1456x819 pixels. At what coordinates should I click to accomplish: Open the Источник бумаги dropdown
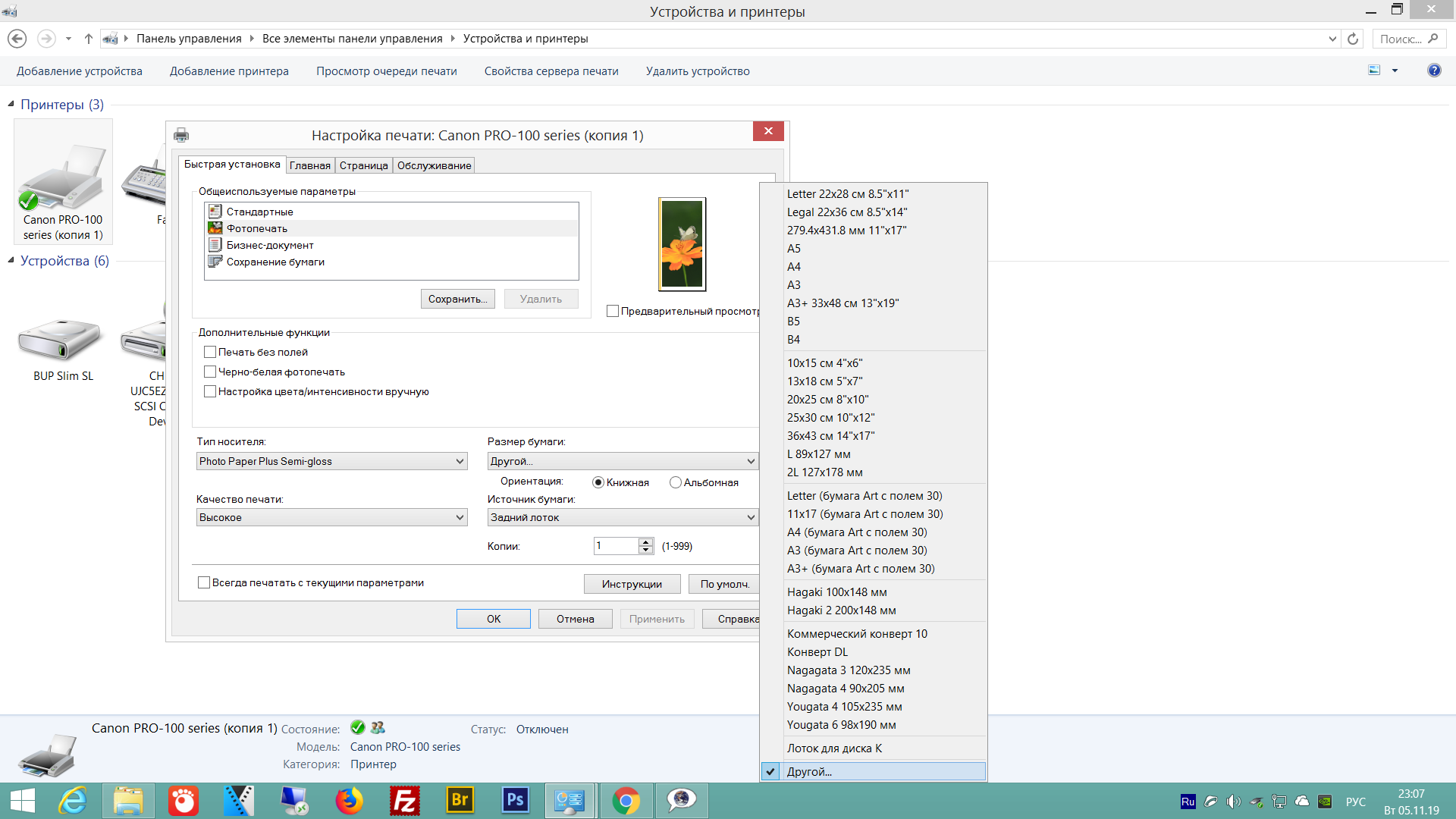[623, 517]
